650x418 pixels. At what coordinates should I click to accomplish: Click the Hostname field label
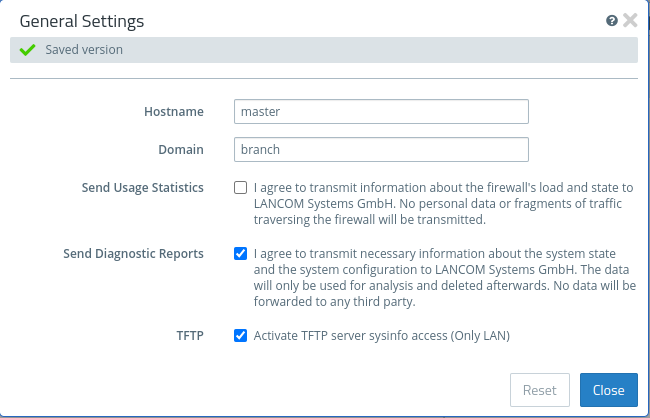[174, 112]
